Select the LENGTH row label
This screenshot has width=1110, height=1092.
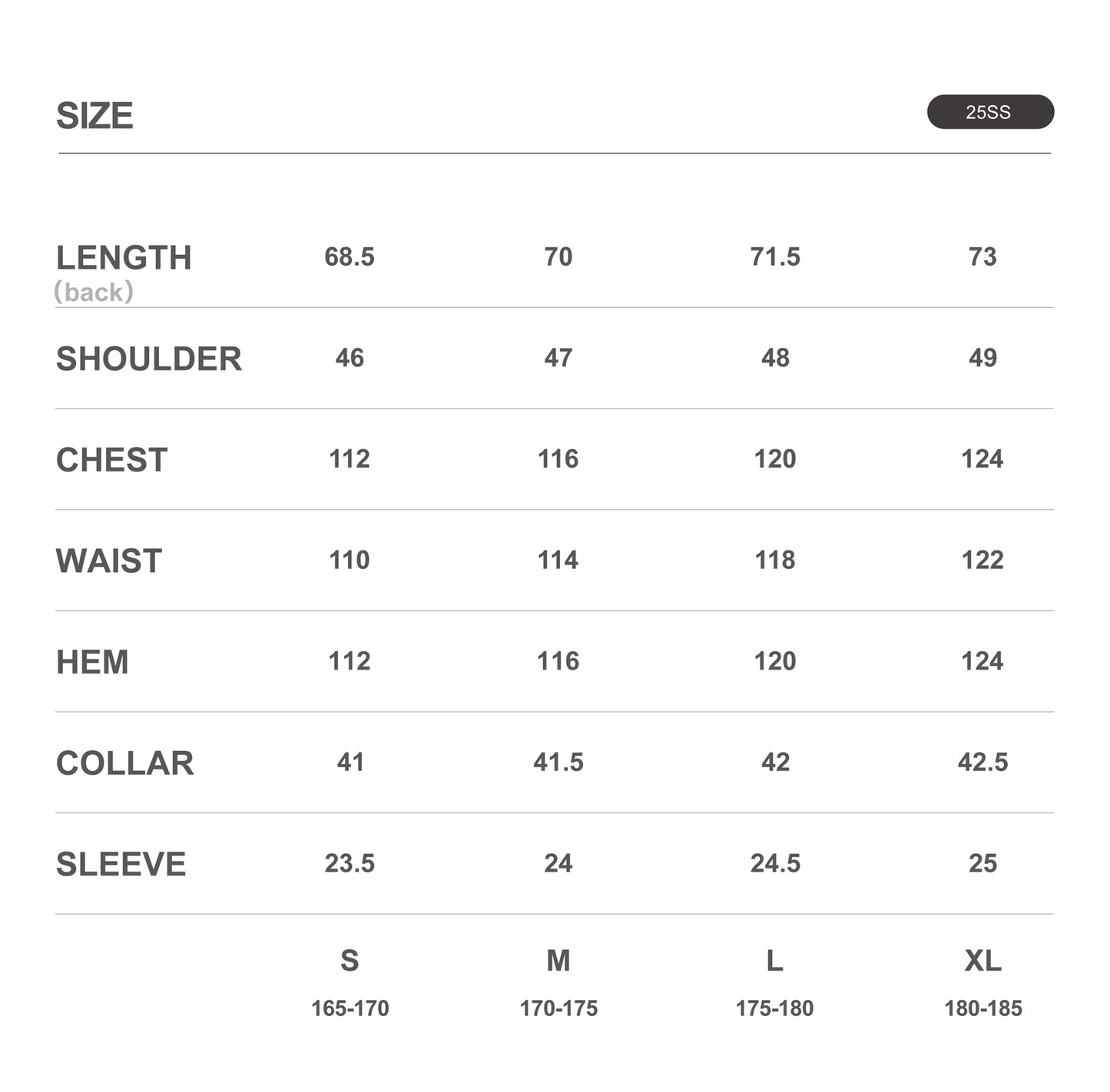pos(124,258)
